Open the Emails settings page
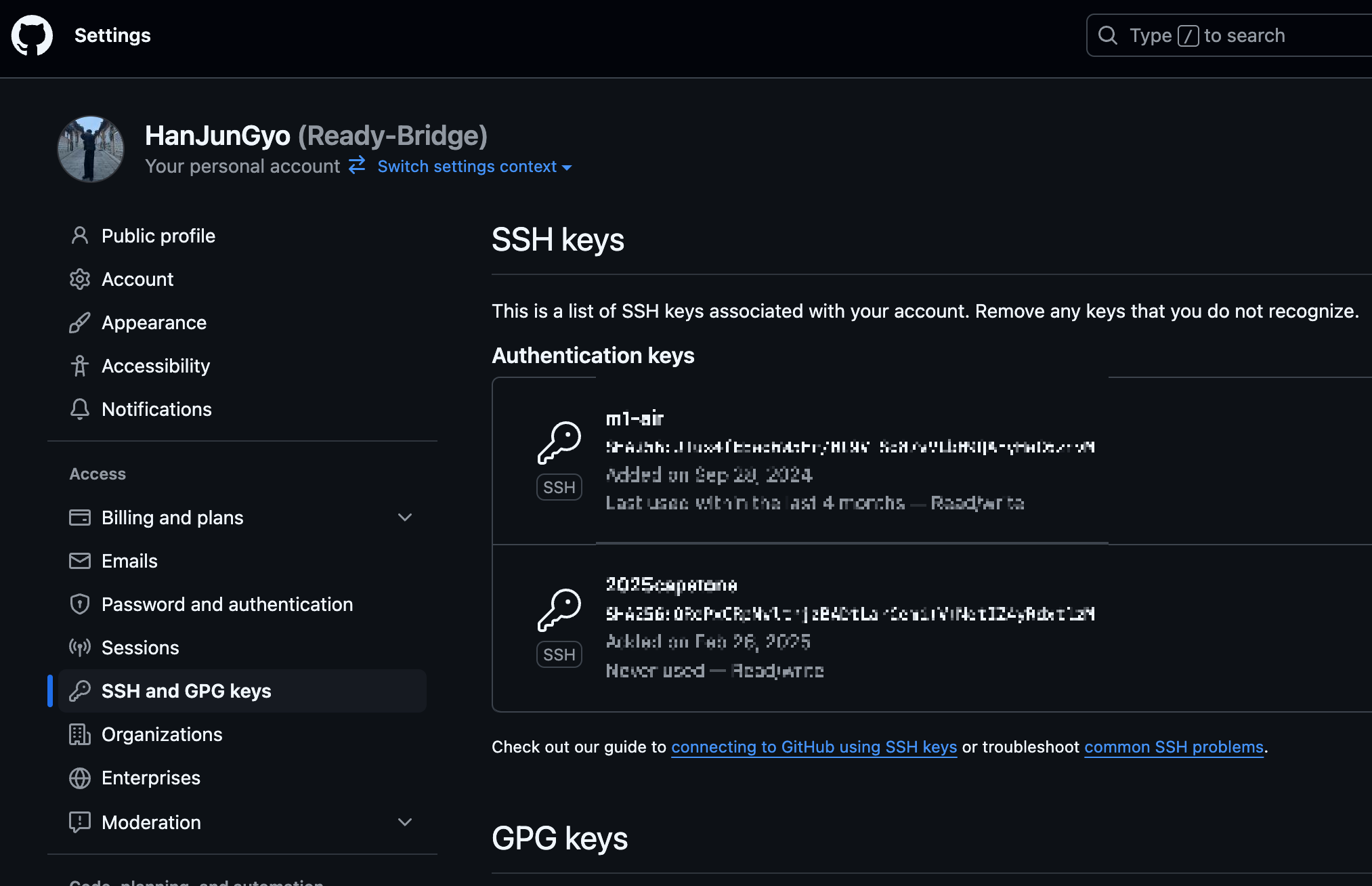Viewport: 1372px width, 886px height. click(129, 561)
